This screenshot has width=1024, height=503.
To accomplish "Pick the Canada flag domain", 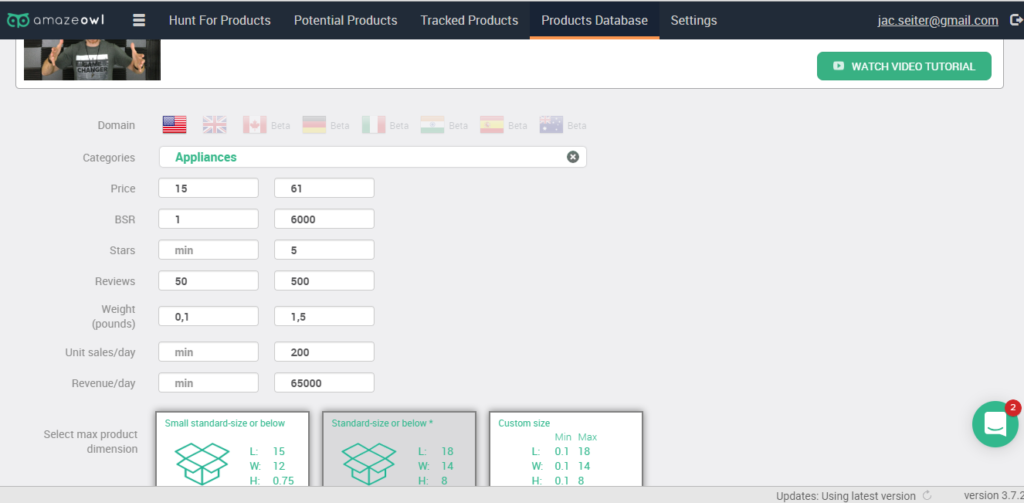I will coord(255,125).
